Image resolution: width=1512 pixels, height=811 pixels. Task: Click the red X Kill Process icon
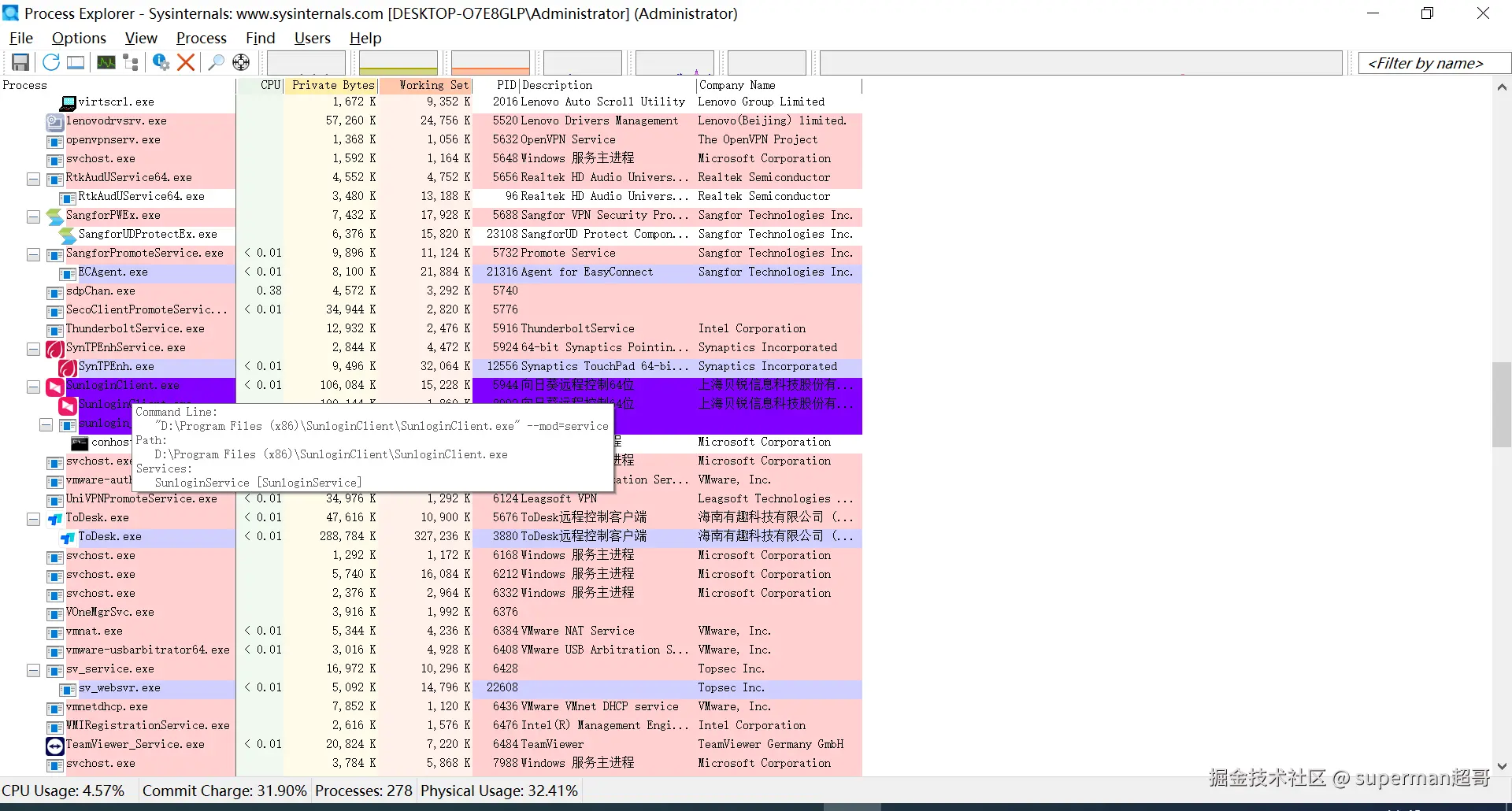[x=186, y=62]
